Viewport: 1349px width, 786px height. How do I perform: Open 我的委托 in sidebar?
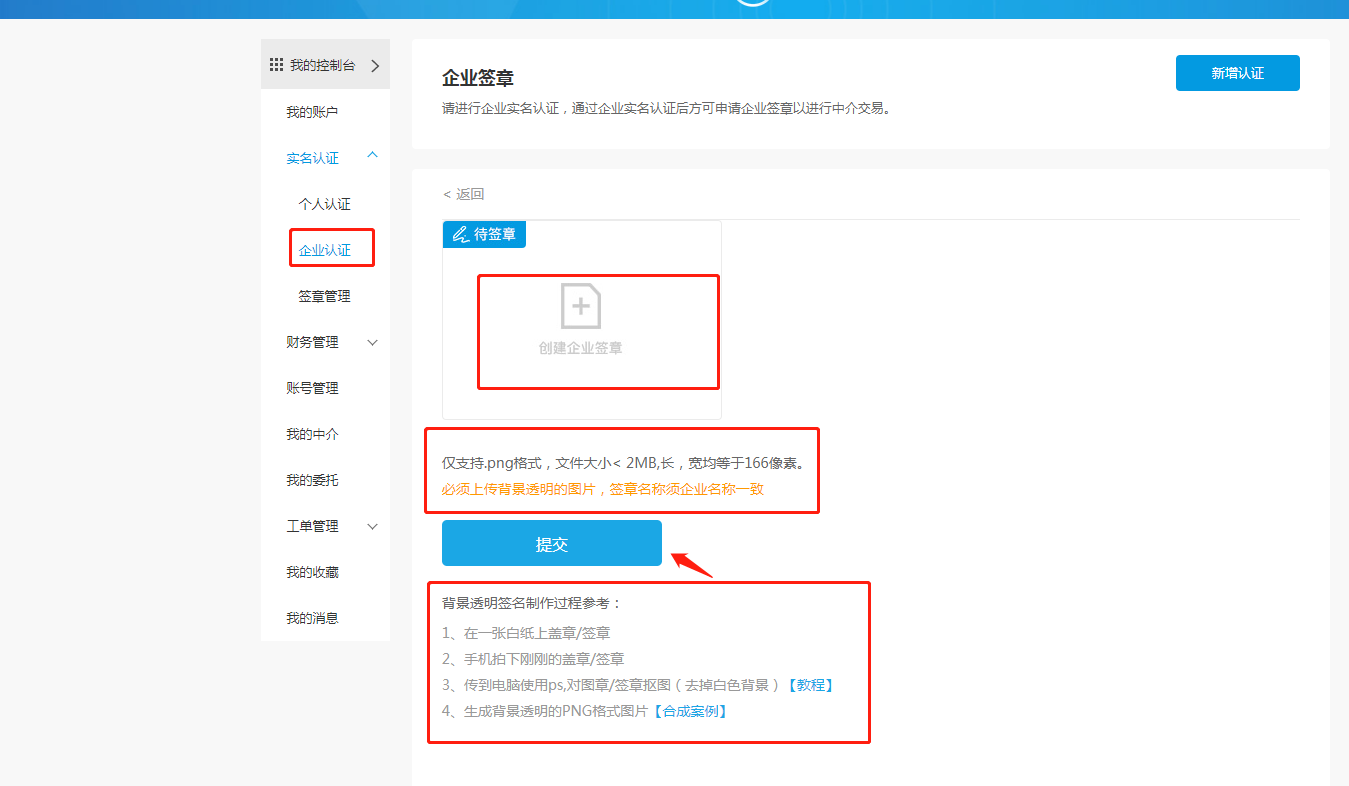coord(312,480)
